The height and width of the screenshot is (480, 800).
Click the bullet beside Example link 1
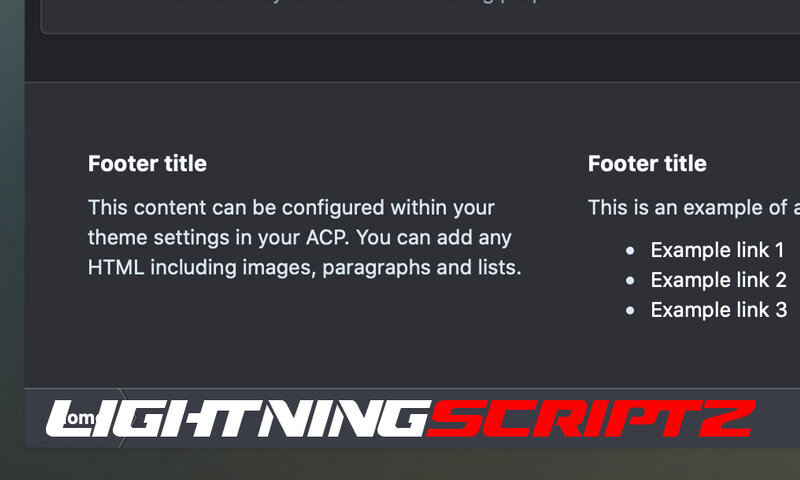point(629,251)
